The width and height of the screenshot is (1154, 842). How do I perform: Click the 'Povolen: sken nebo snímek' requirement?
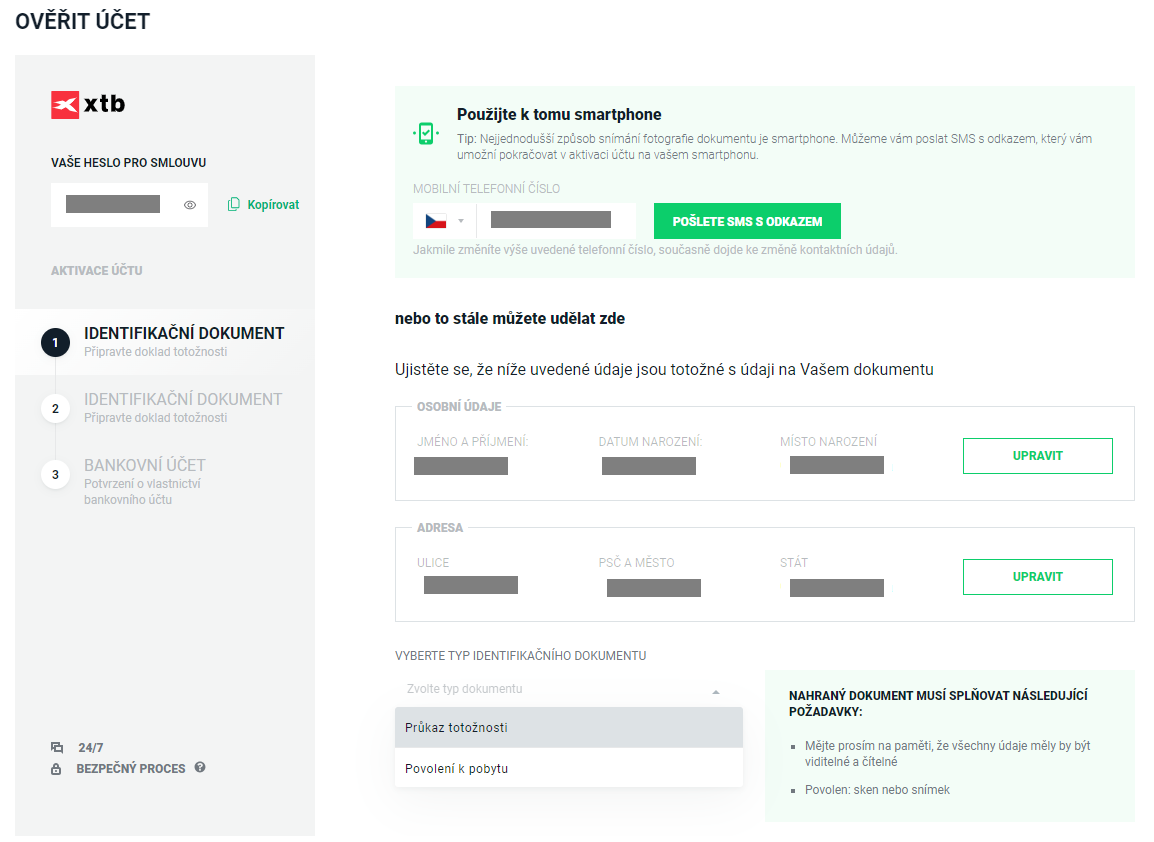(x=877, y=790)
